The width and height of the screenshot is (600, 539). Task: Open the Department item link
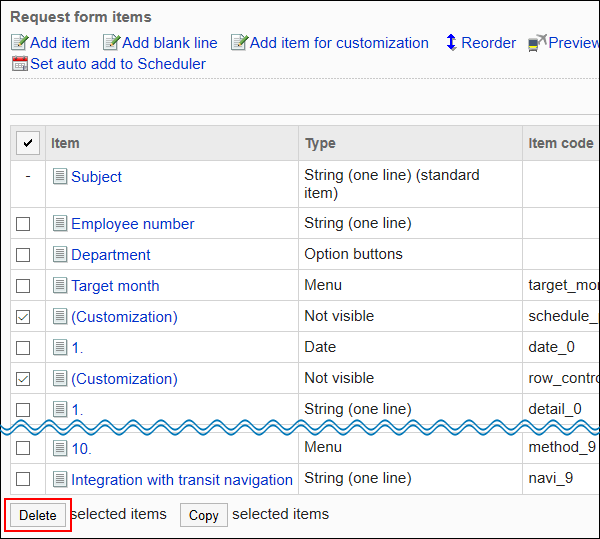pyautogui.click(x=111, y=255)
